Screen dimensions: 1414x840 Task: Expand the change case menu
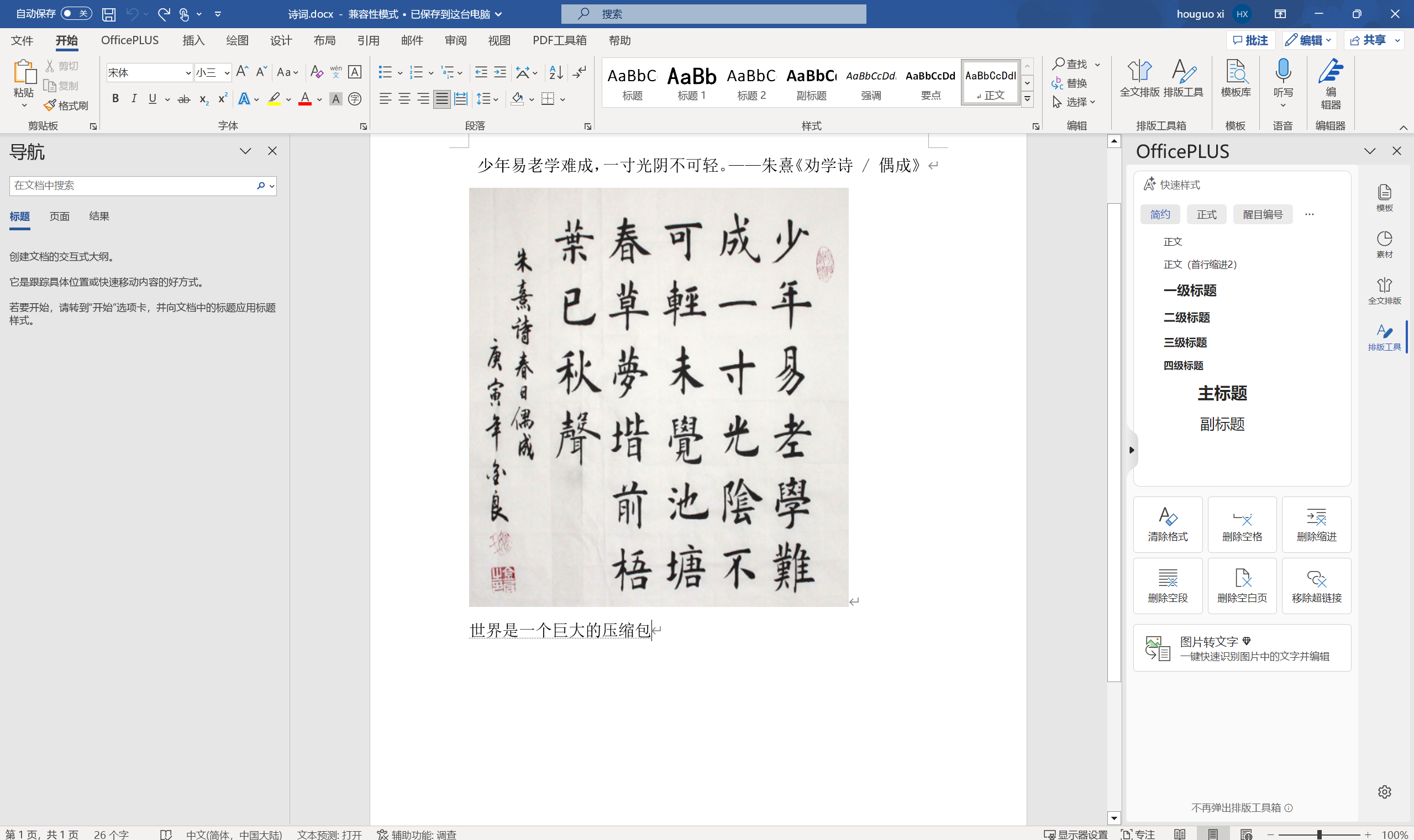[x=287, y=72]
